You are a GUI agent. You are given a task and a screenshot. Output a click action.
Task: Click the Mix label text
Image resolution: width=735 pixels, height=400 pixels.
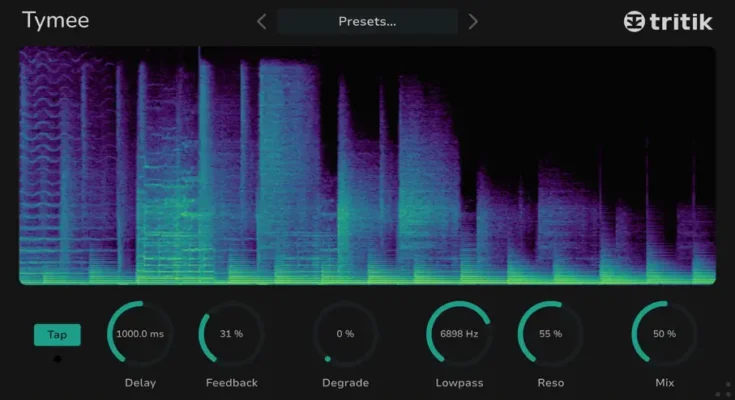[x=664, y=383]
